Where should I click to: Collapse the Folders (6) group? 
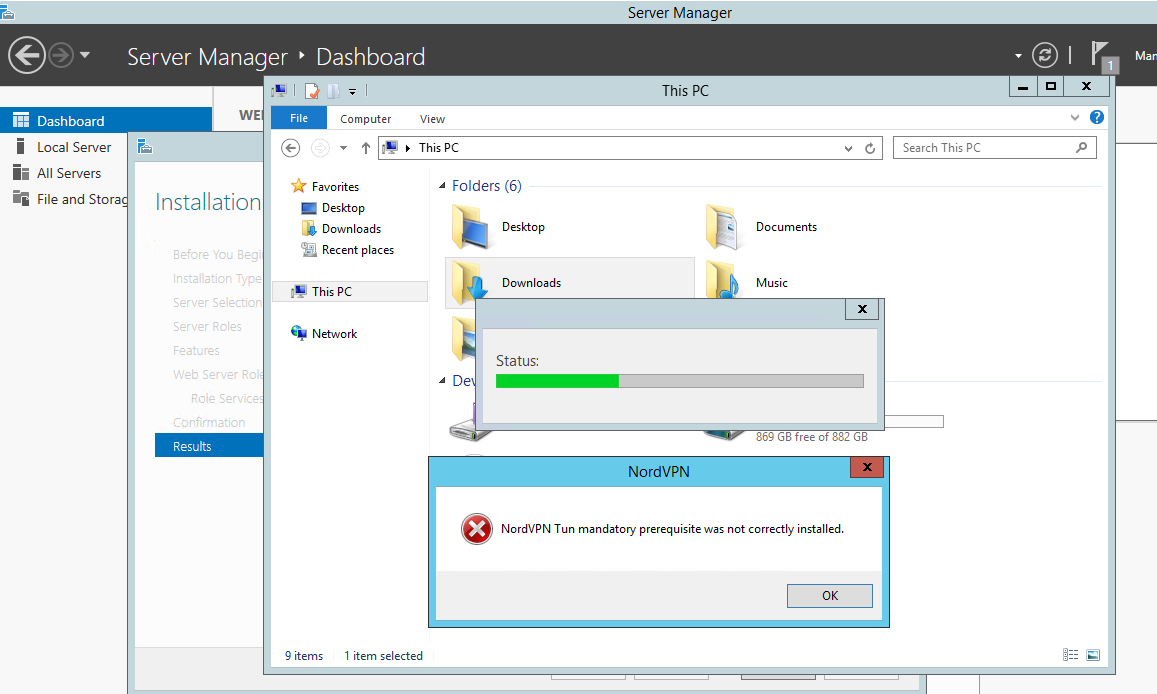click(x=443, y=186)
